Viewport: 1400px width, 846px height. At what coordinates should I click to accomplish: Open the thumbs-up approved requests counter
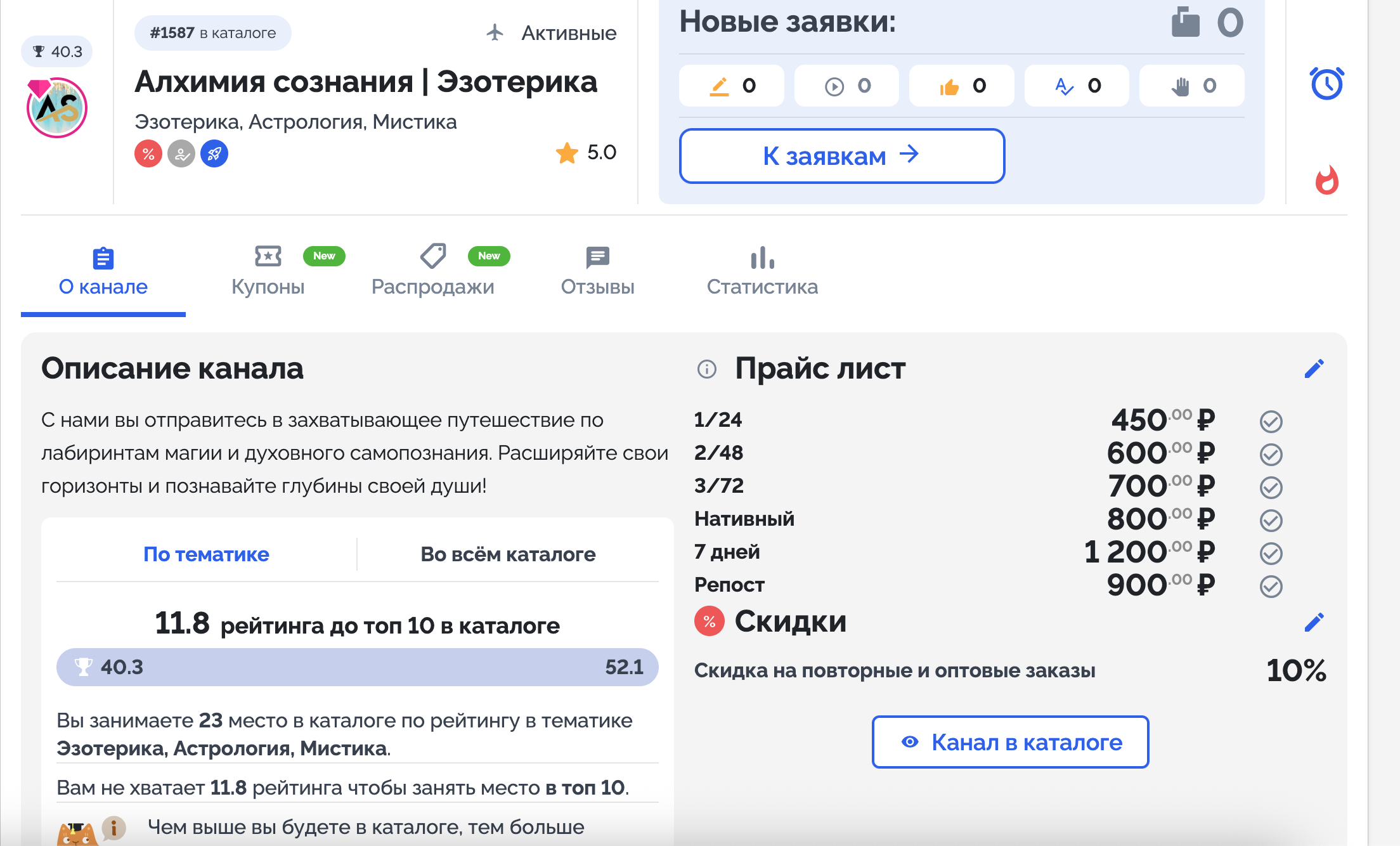tap(962, 86)
